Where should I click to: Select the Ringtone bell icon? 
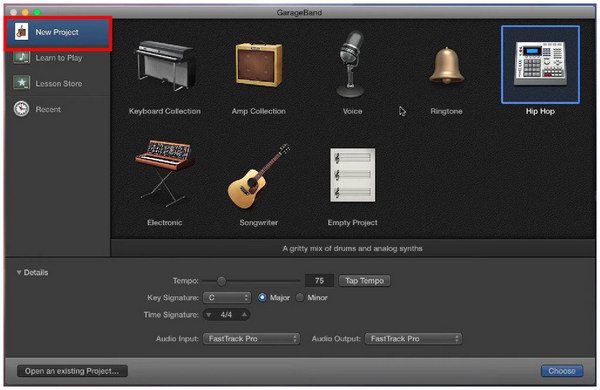tap(447, 65)
